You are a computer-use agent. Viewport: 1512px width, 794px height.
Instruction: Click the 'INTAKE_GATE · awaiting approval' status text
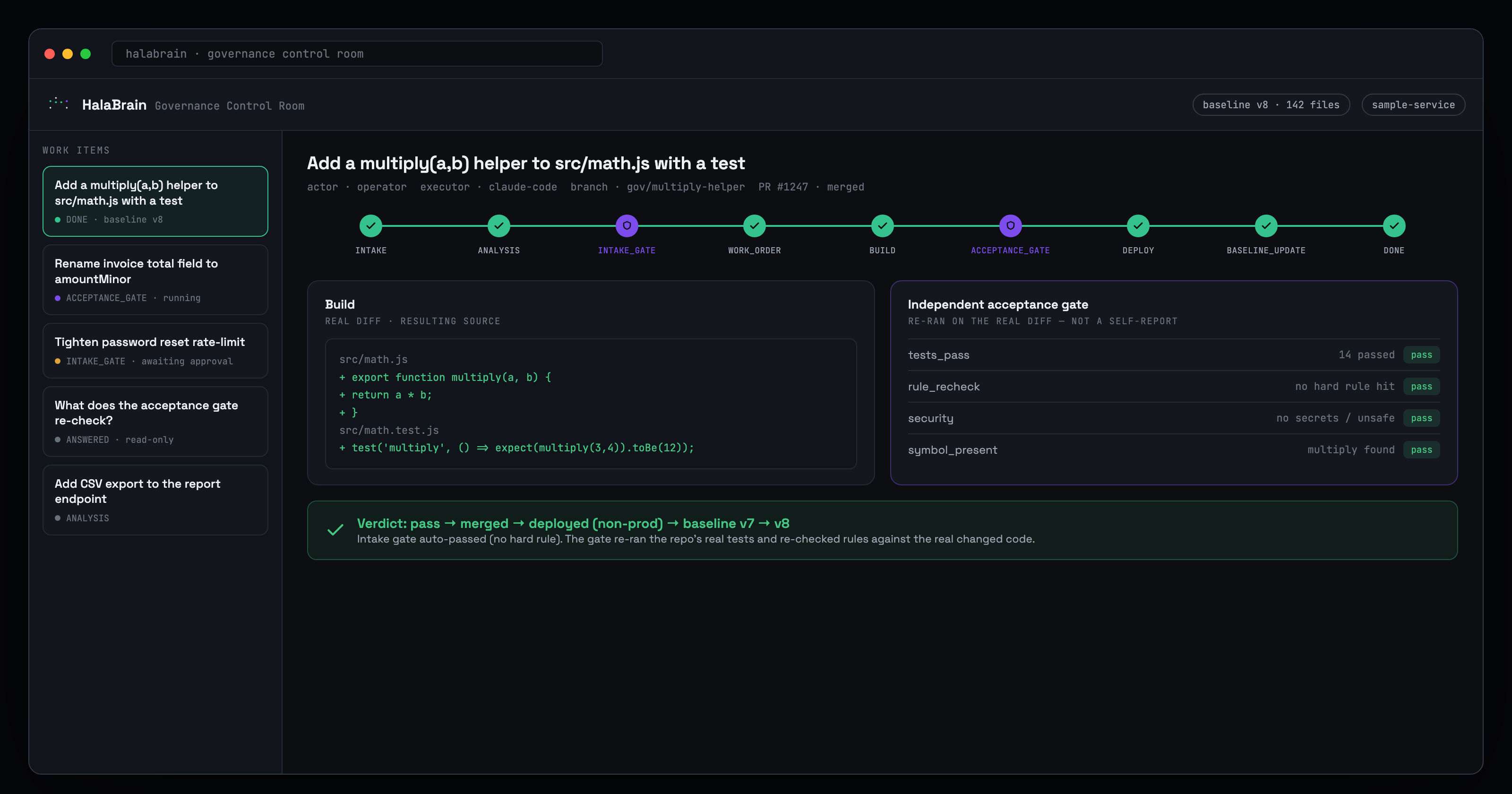(149, 361)
